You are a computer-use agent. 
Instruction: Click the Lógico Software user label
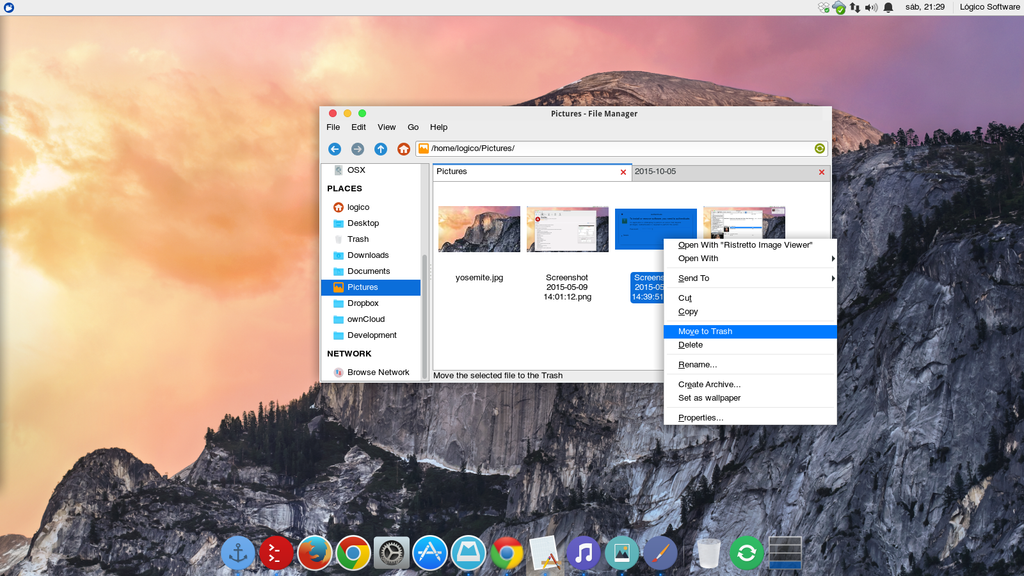coord(989,7)
